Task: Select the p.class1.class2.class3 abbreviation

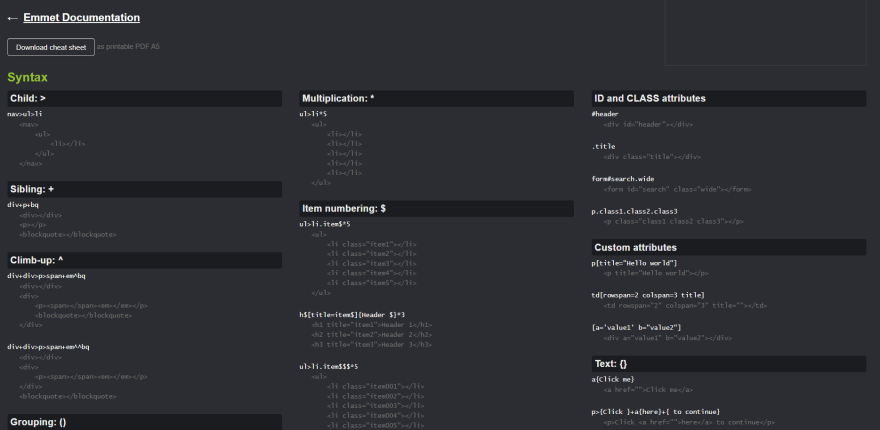Action: pos(635,211)
